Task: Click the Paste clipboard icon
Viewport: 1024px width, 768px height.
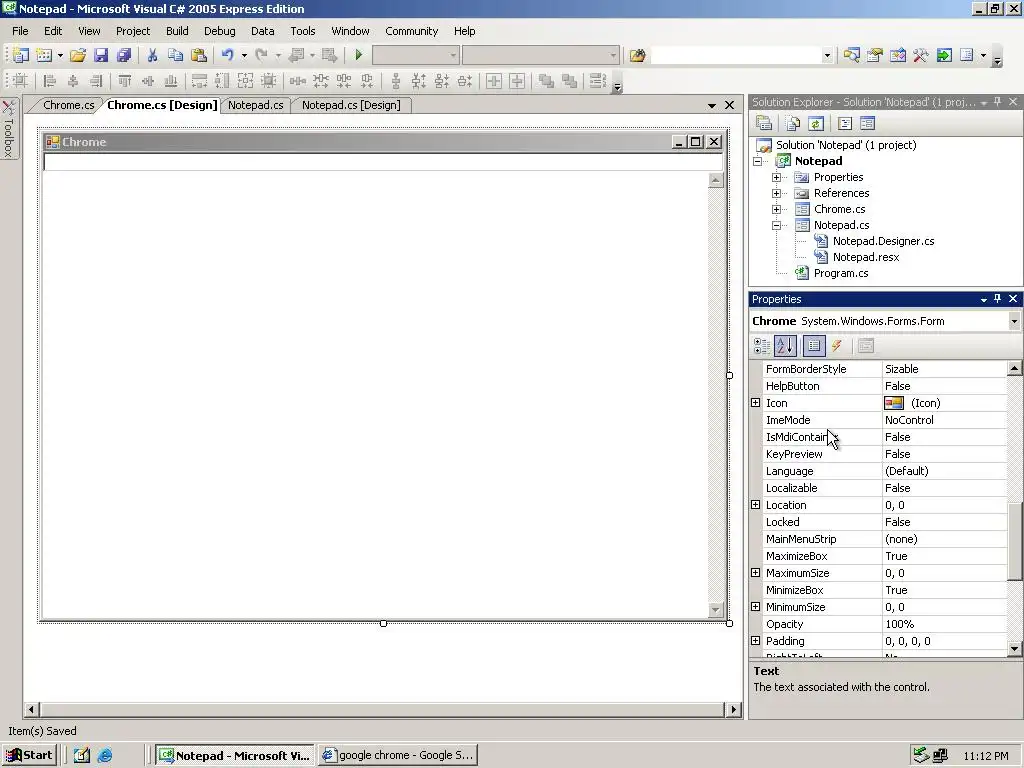Action: point(199,56)
